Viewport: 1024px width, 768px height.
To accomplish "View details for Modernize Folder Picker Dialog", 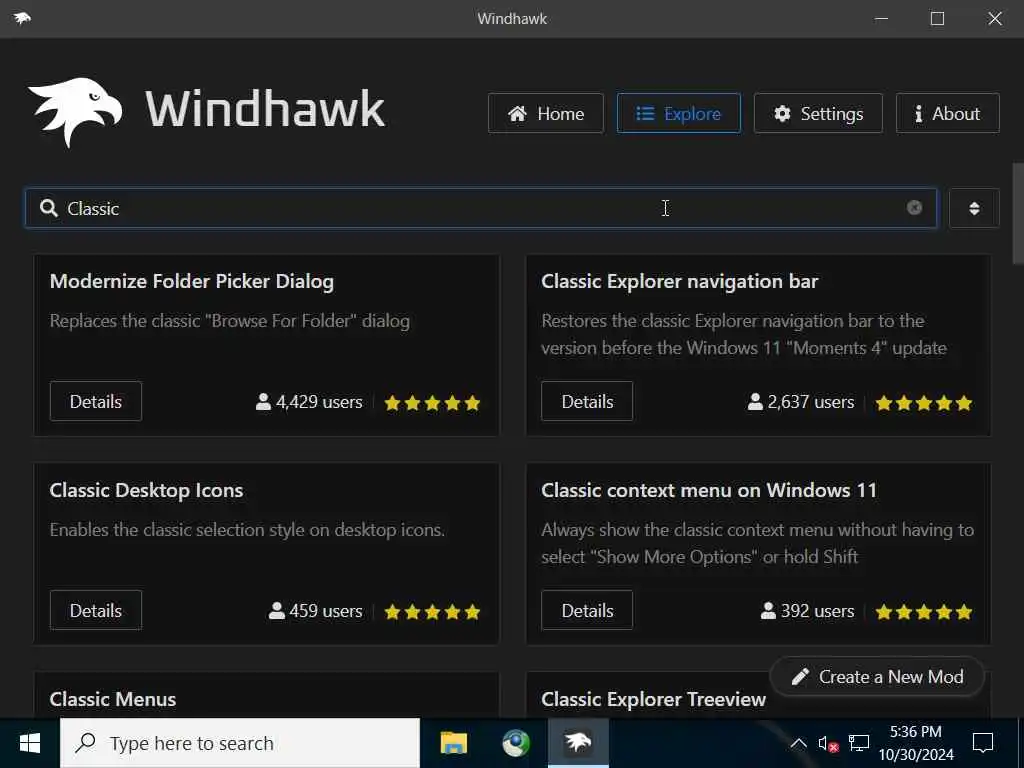I will 95,401.
